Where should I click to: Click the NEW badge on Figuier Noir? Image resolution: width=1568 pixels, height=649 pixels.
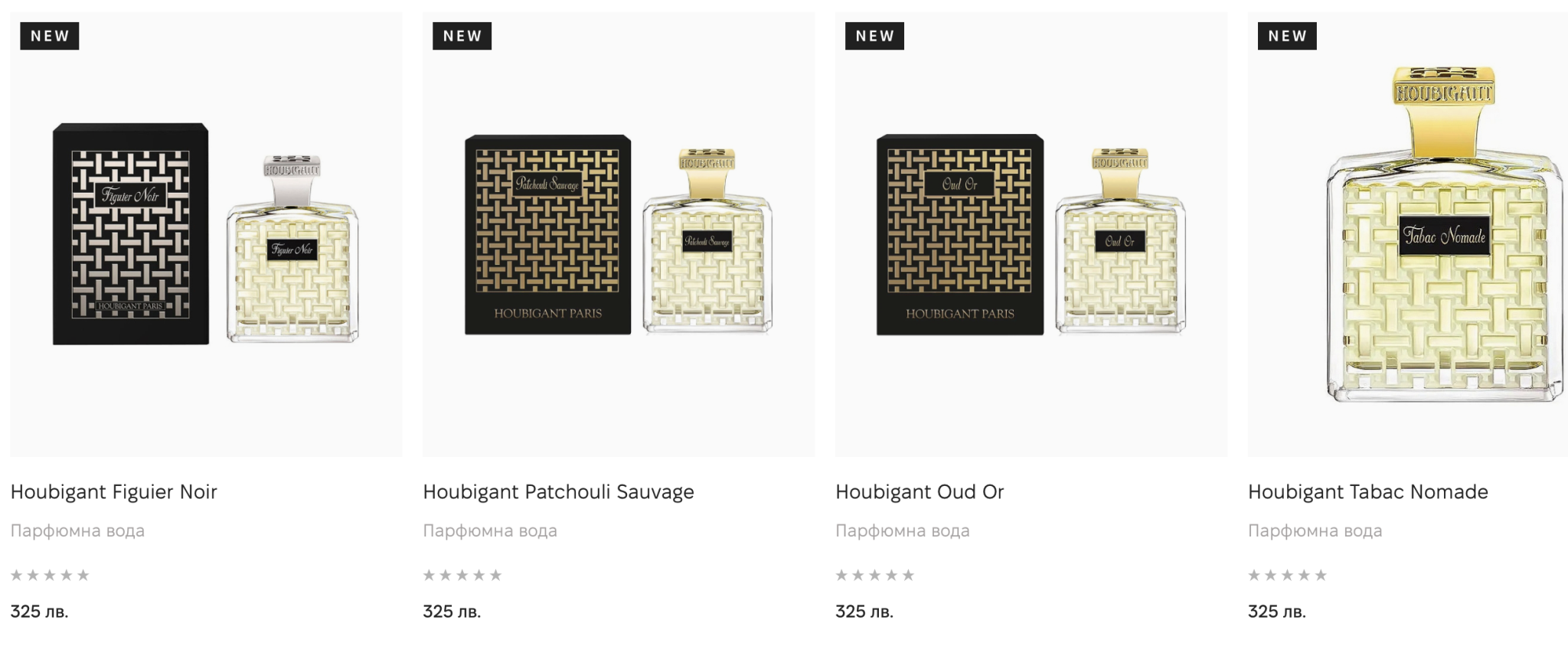point(50,36)
